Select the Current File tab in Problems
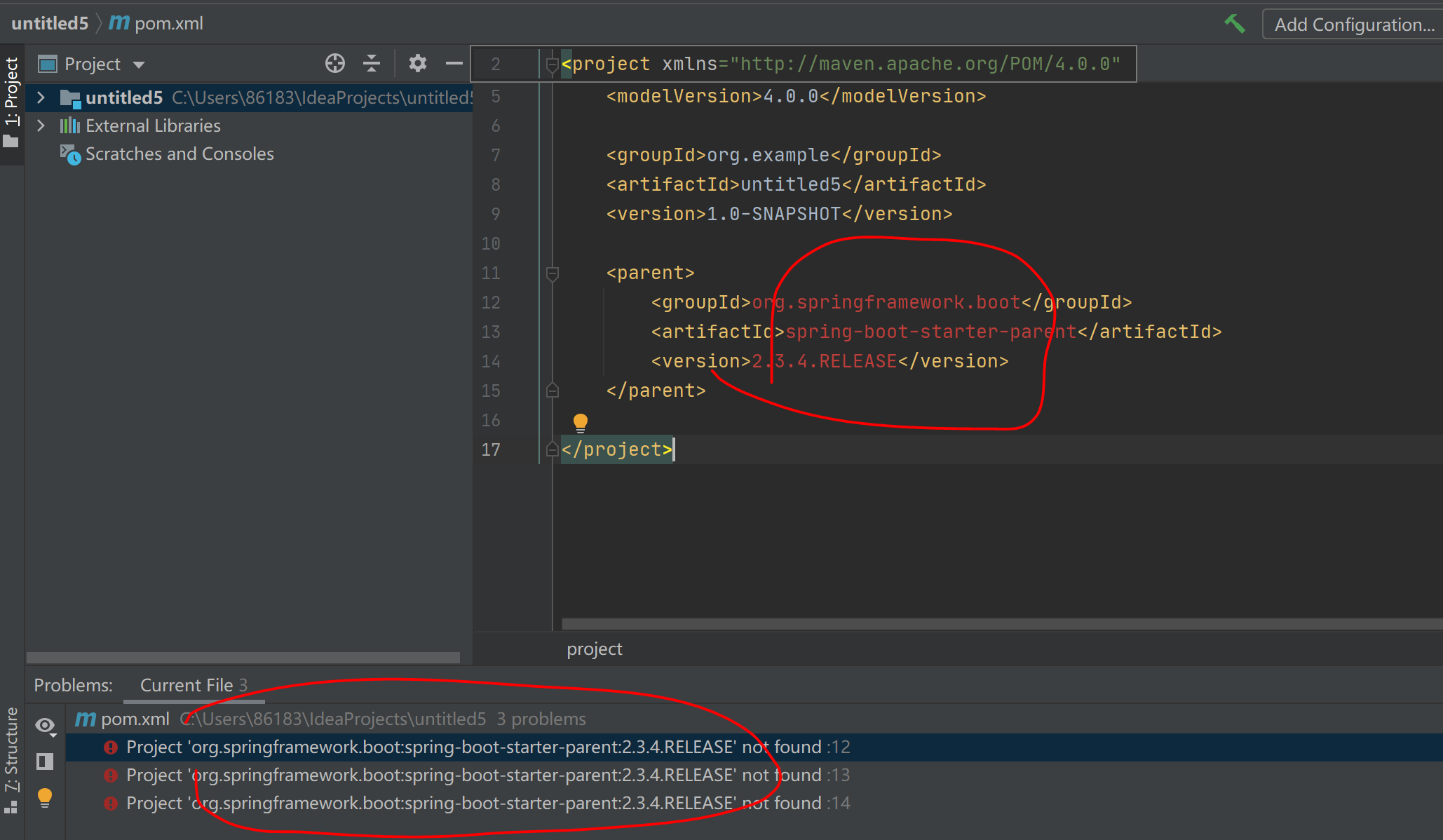The width and height of the screenshot is (1443, 840). click(x=193, y=685)
